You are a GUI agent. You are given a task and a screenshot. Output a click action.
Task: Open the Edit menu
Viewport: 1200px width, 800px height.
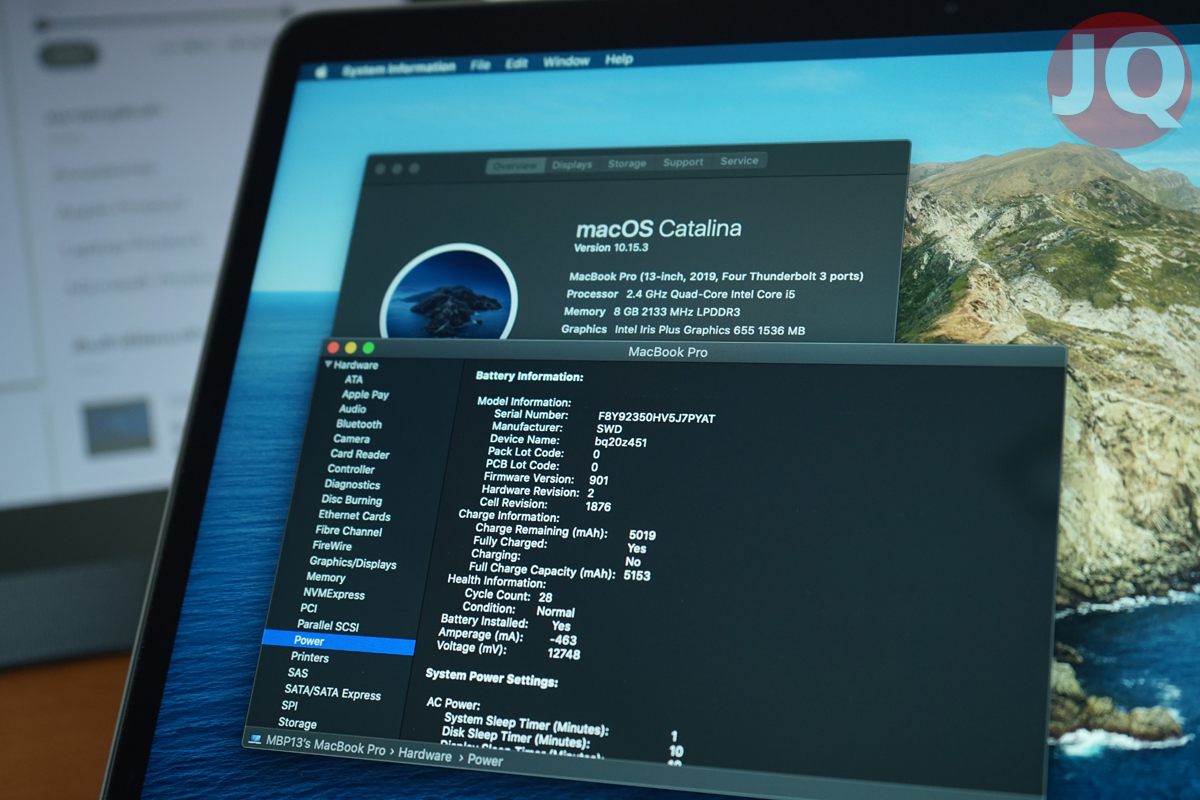(x=516, y=63)
